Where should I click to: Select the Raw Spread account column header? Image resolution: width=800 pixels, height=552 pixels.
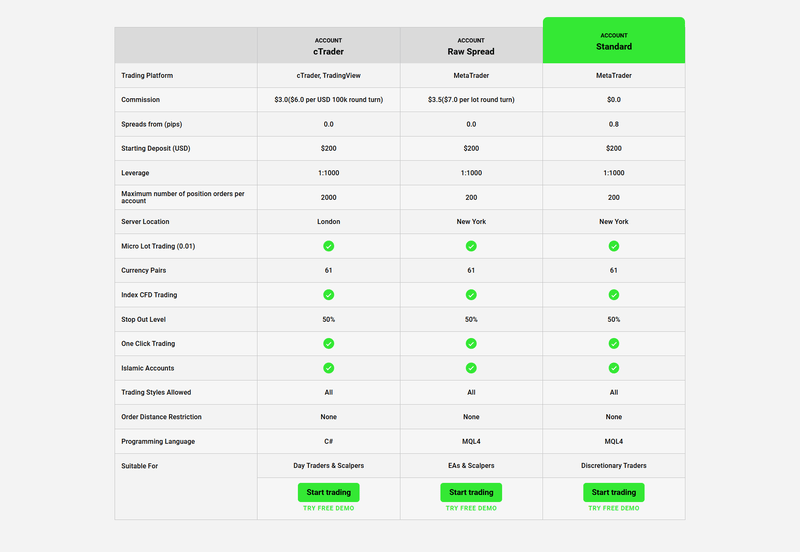pyautogui.click(x=471, y=45)
